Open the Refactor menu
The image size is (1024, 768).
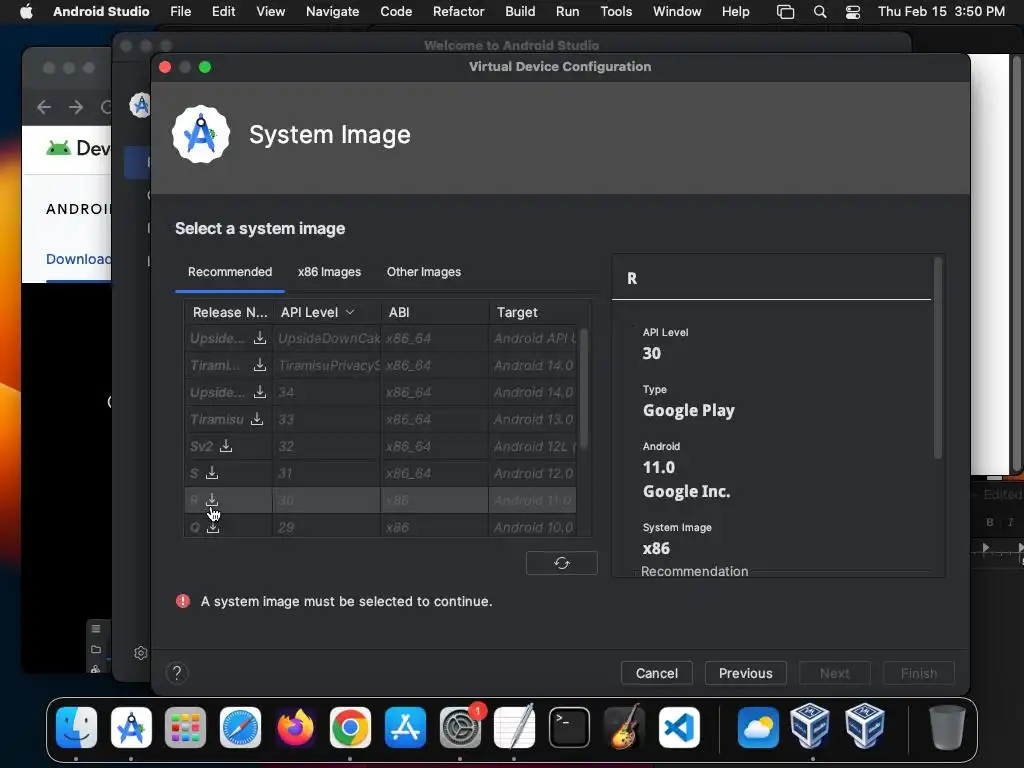click(x=458, y=12)
